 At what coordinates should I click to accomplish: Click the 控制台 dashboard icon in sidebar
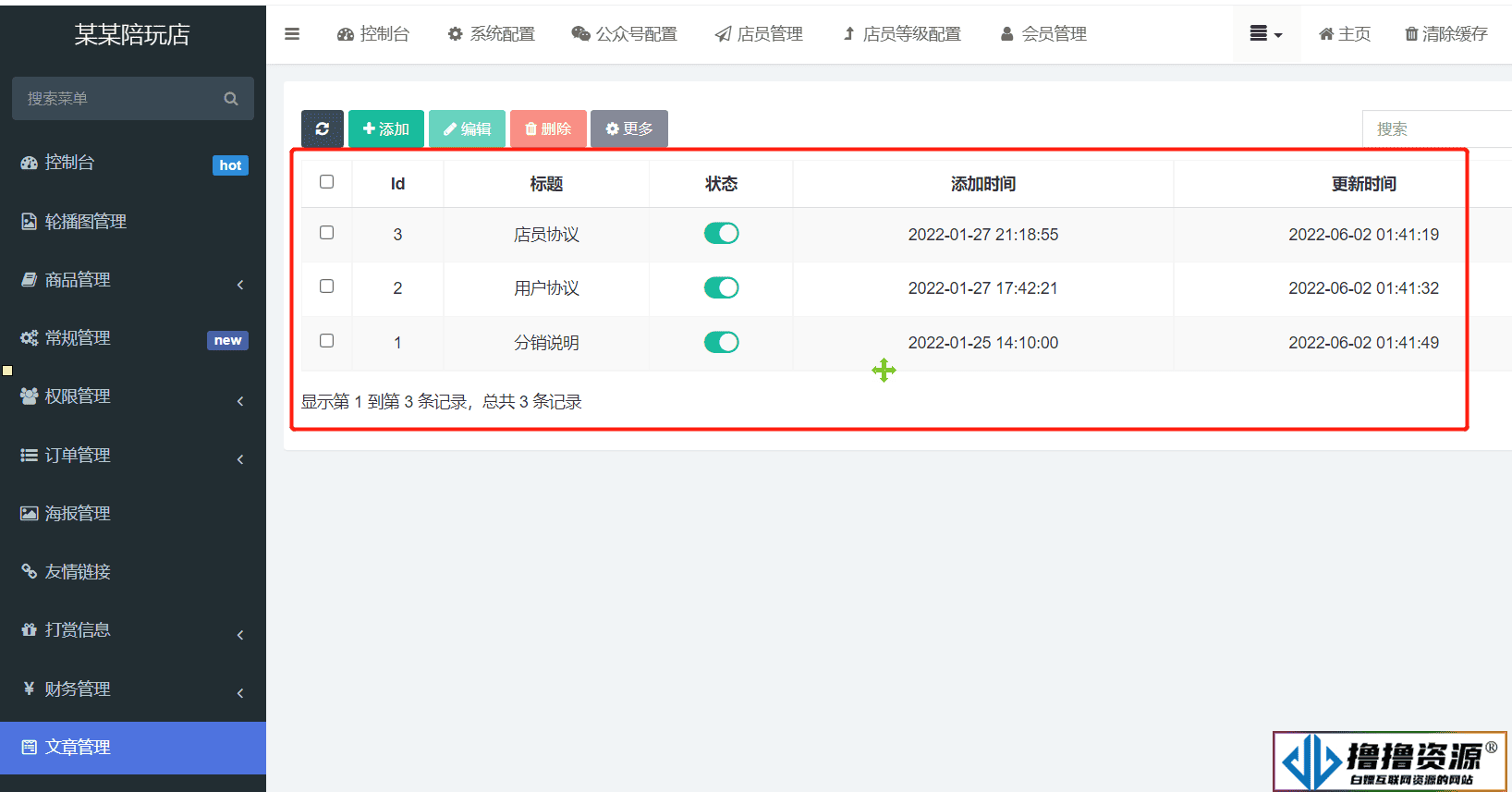(29, 163)
